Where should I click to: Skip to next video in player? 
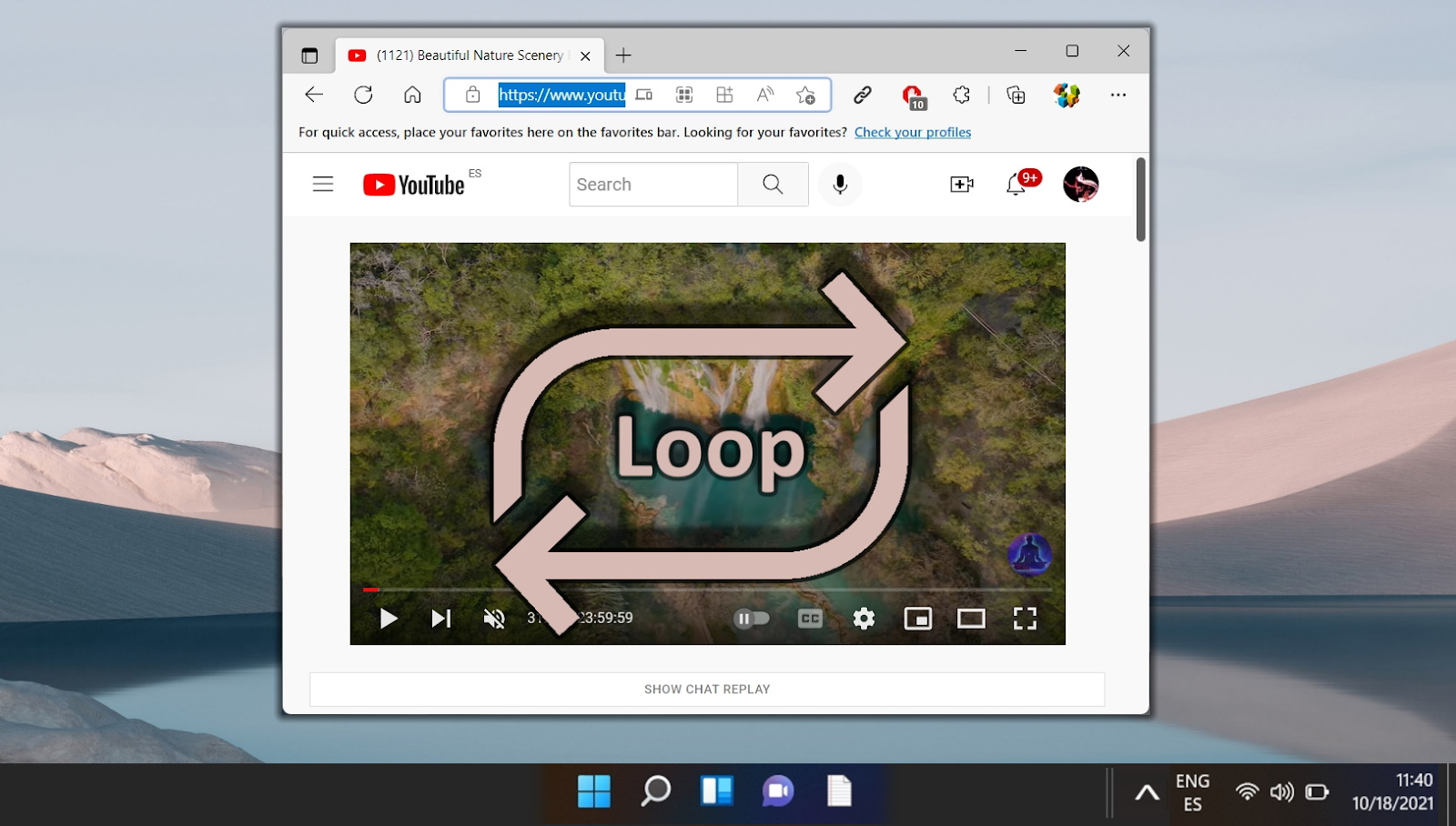click(441, 619)
